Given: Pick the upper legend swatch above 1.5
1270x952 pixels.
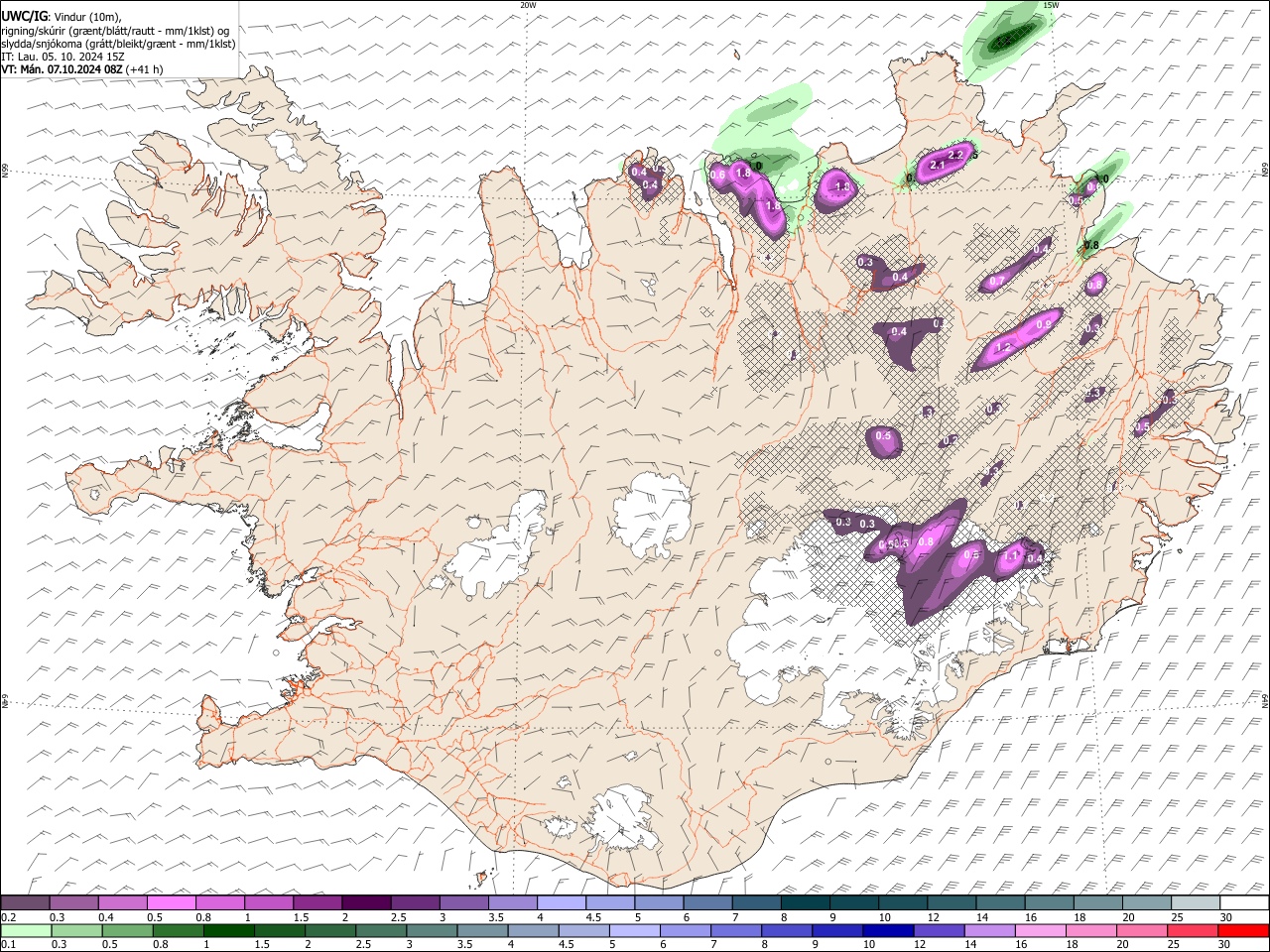Looking at the screenshot, I should click(317, 902).
